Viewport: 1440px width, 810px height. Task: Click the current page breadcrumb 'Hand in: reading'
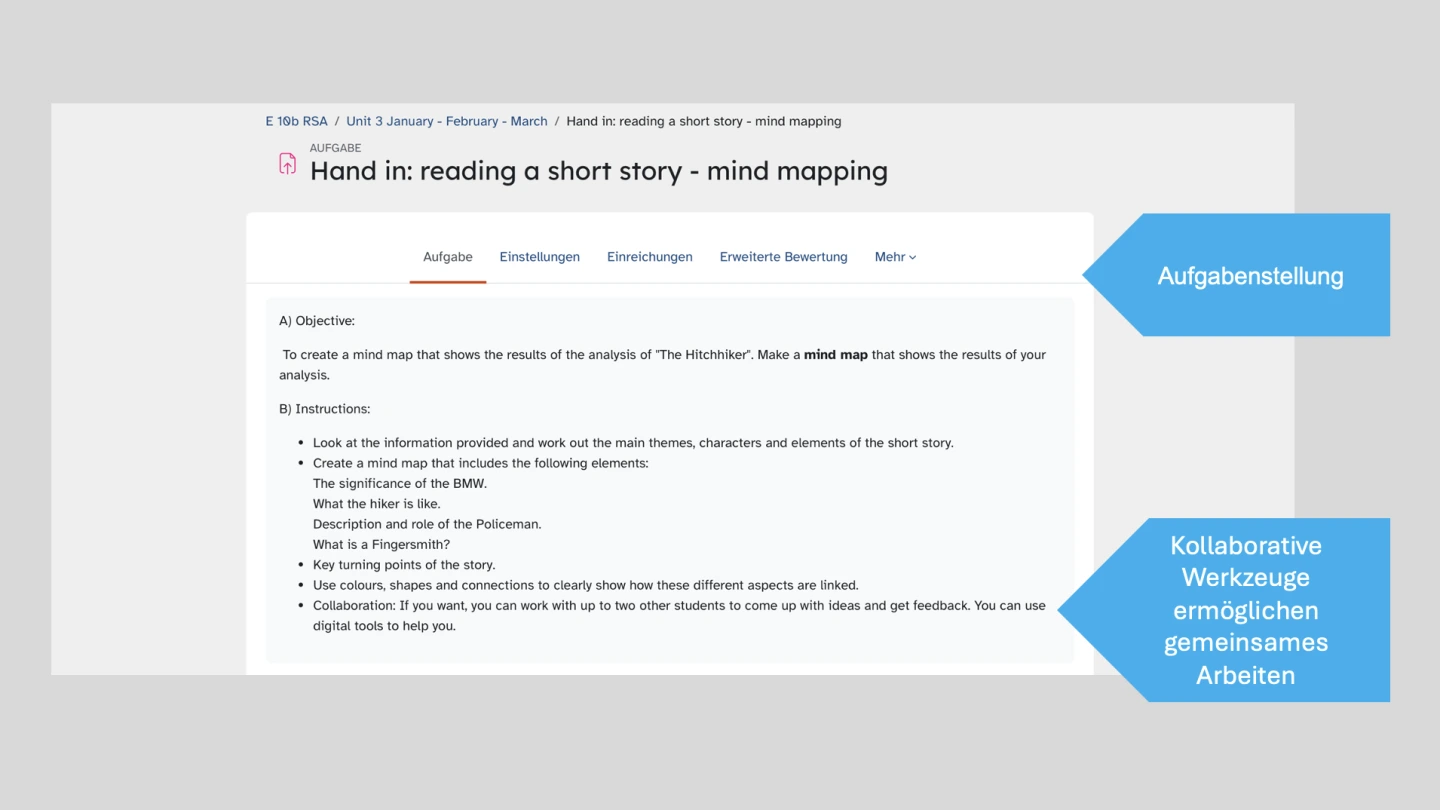(703, 121)
